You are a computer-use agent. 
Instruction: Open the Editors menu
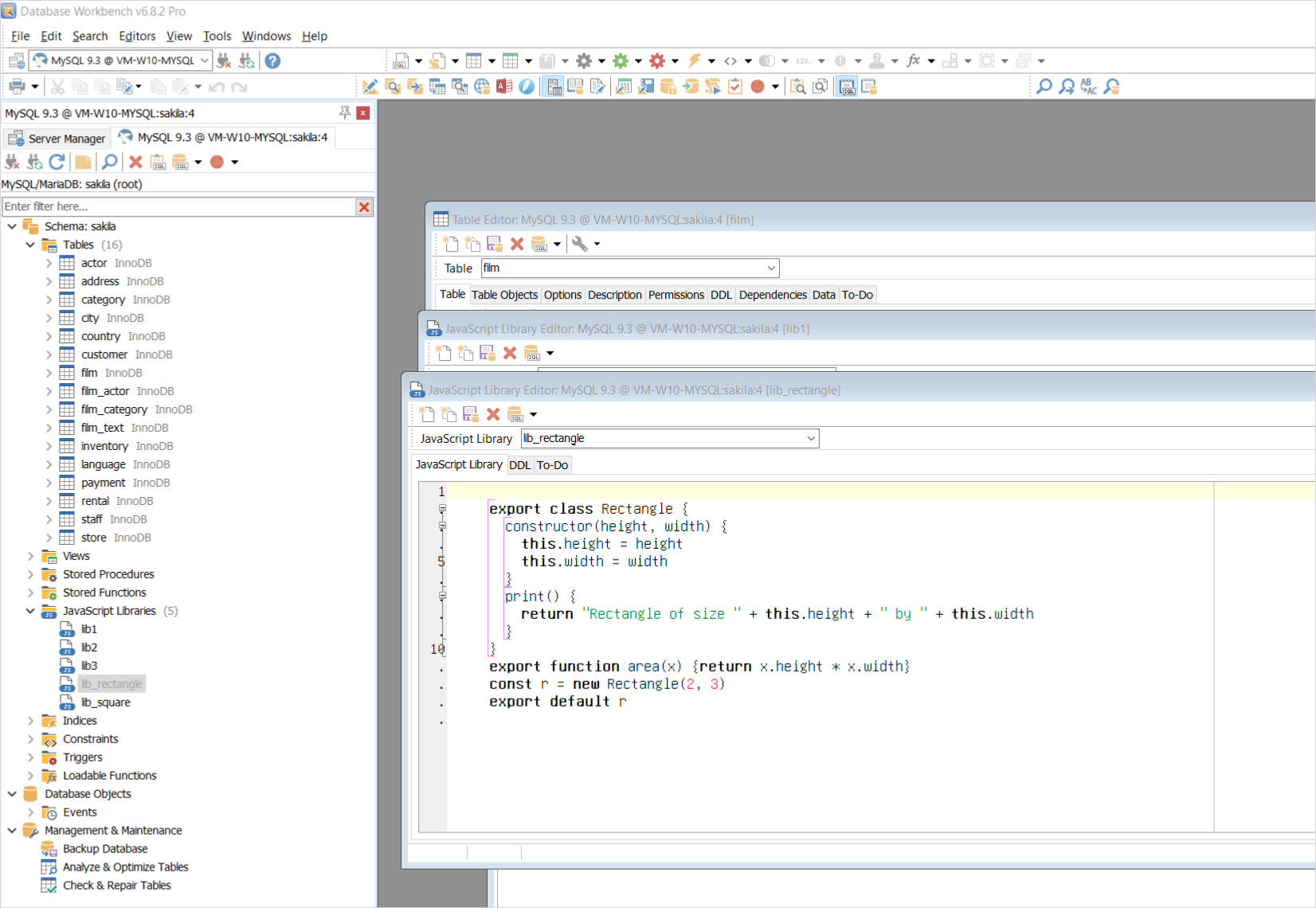[x=137, y=36]
